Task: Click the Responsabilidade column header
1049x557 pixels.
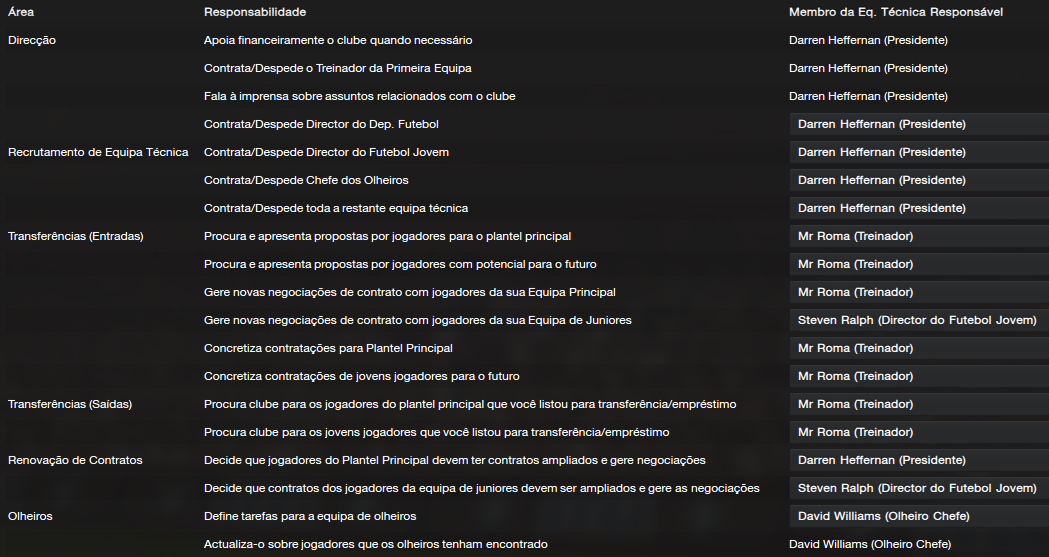Action: pyautogui.click(x=255, y=12)
